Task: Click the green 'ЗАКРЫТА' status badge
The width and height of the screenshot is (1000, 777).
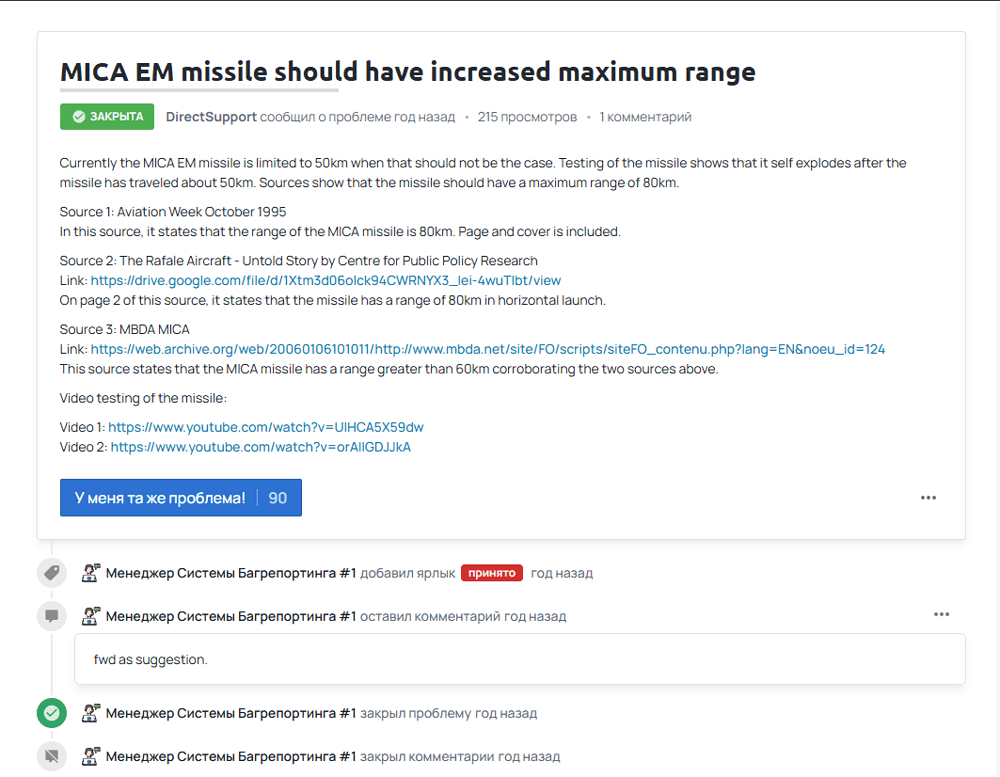Action: click(107, 117)
